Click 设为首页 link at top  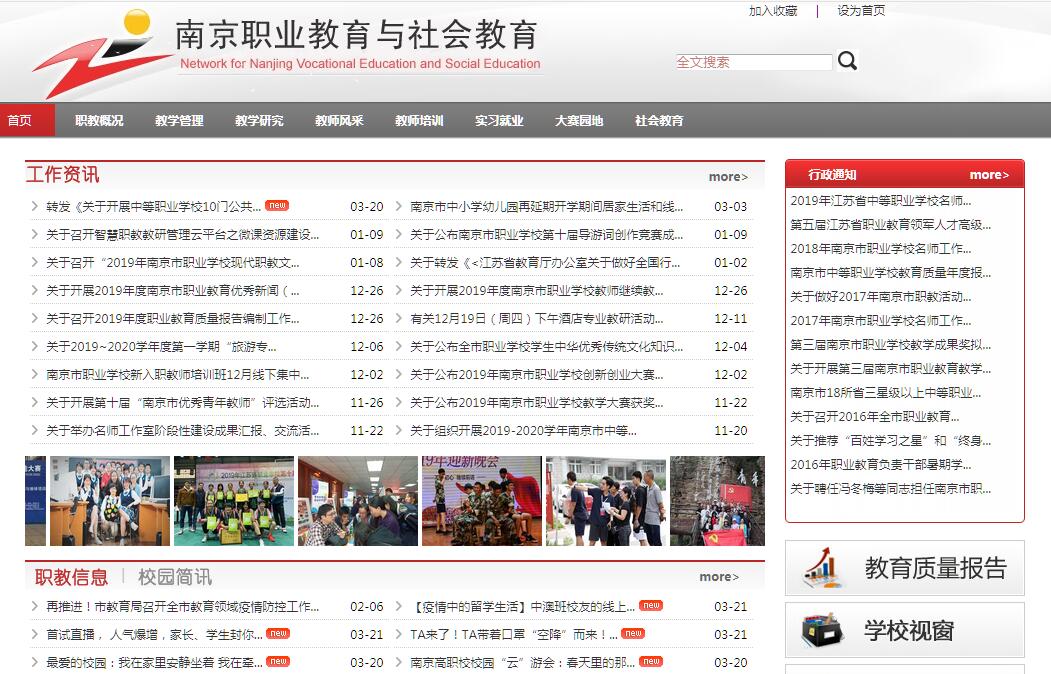pyautogui.click(x=861, y=11)
